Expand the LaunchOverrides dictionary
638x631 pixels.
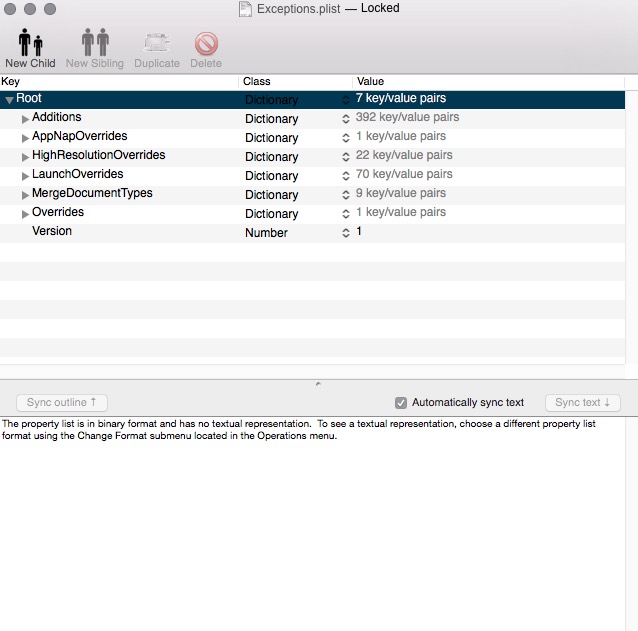click(25, 175)
